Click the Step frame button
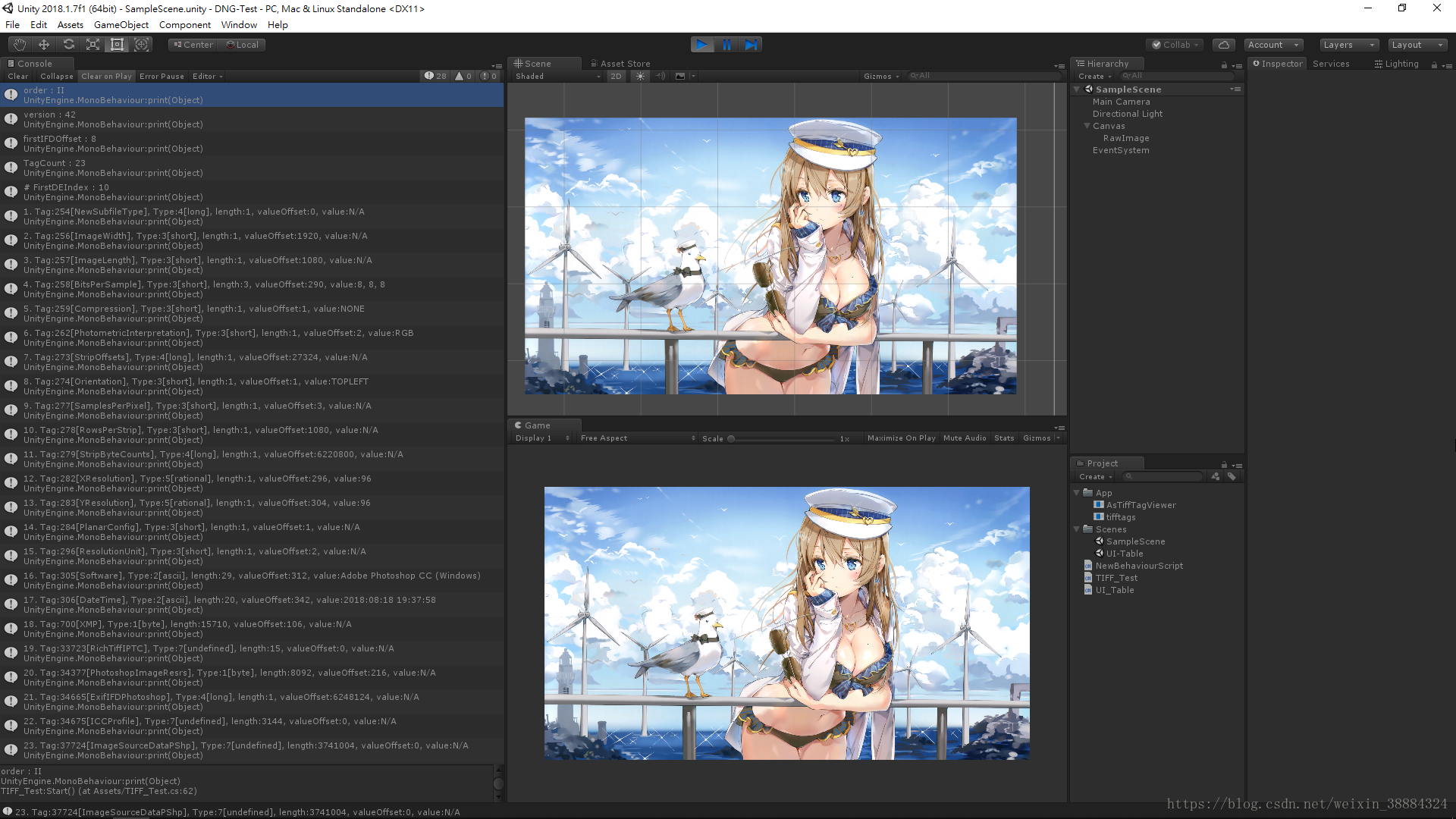The width and height of the screenshot is (1456, 819). (x=750, y=45)
